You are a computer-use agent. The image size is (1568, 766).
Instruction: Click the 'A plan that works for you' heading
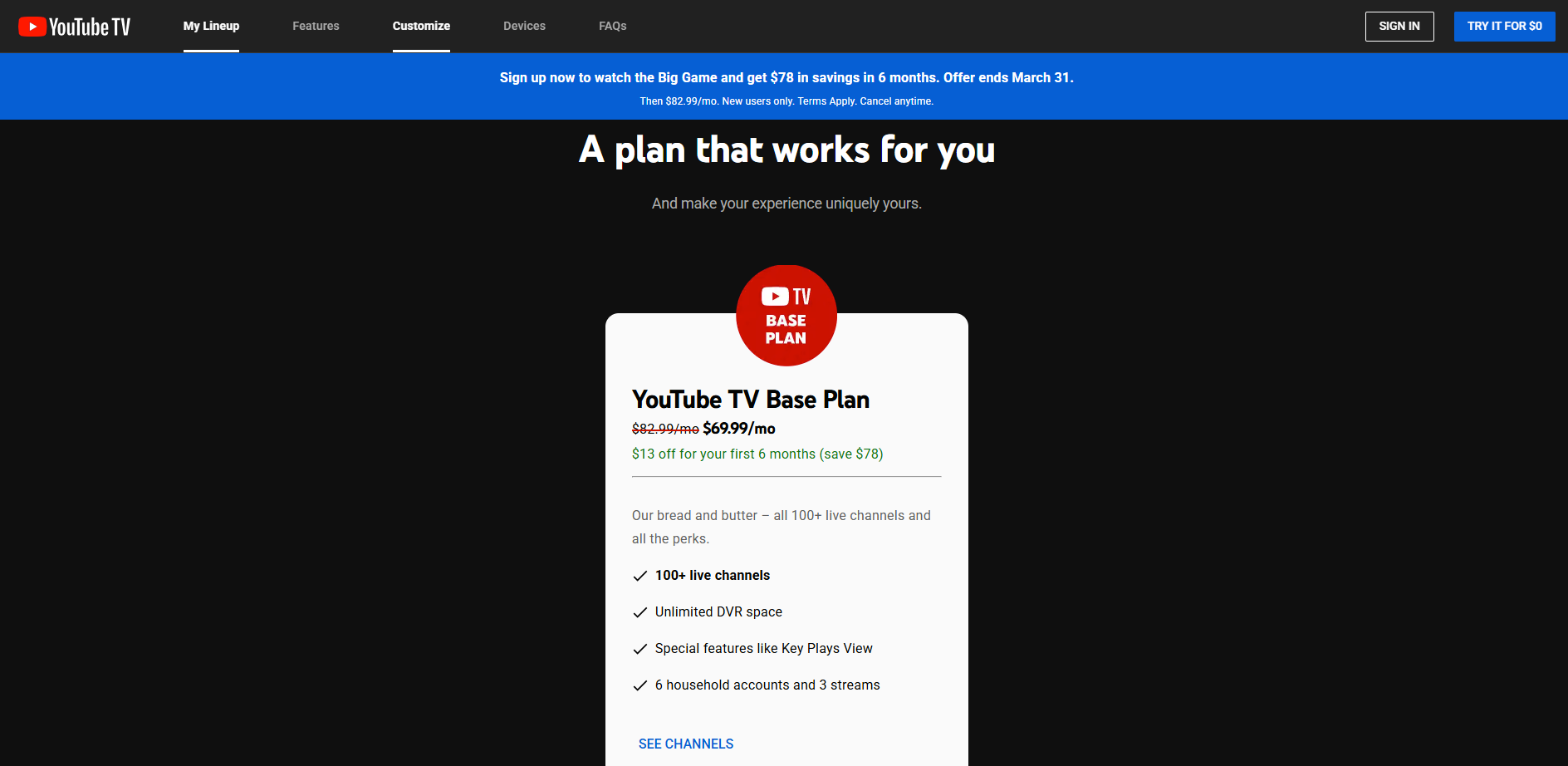(786, 150)
